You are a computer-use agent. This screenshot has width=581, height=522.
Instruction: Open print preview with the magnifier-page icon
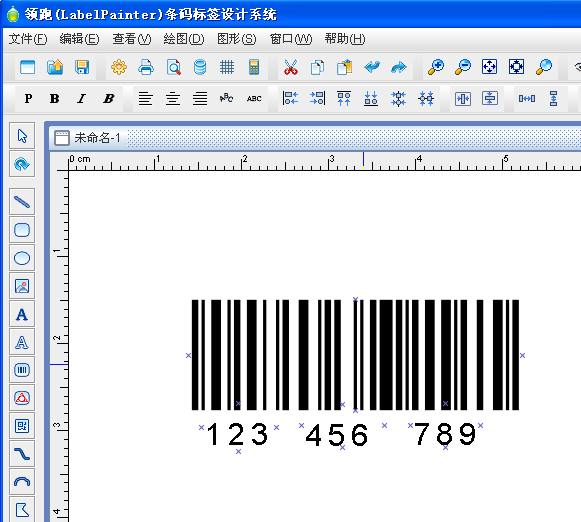(173, 67)
